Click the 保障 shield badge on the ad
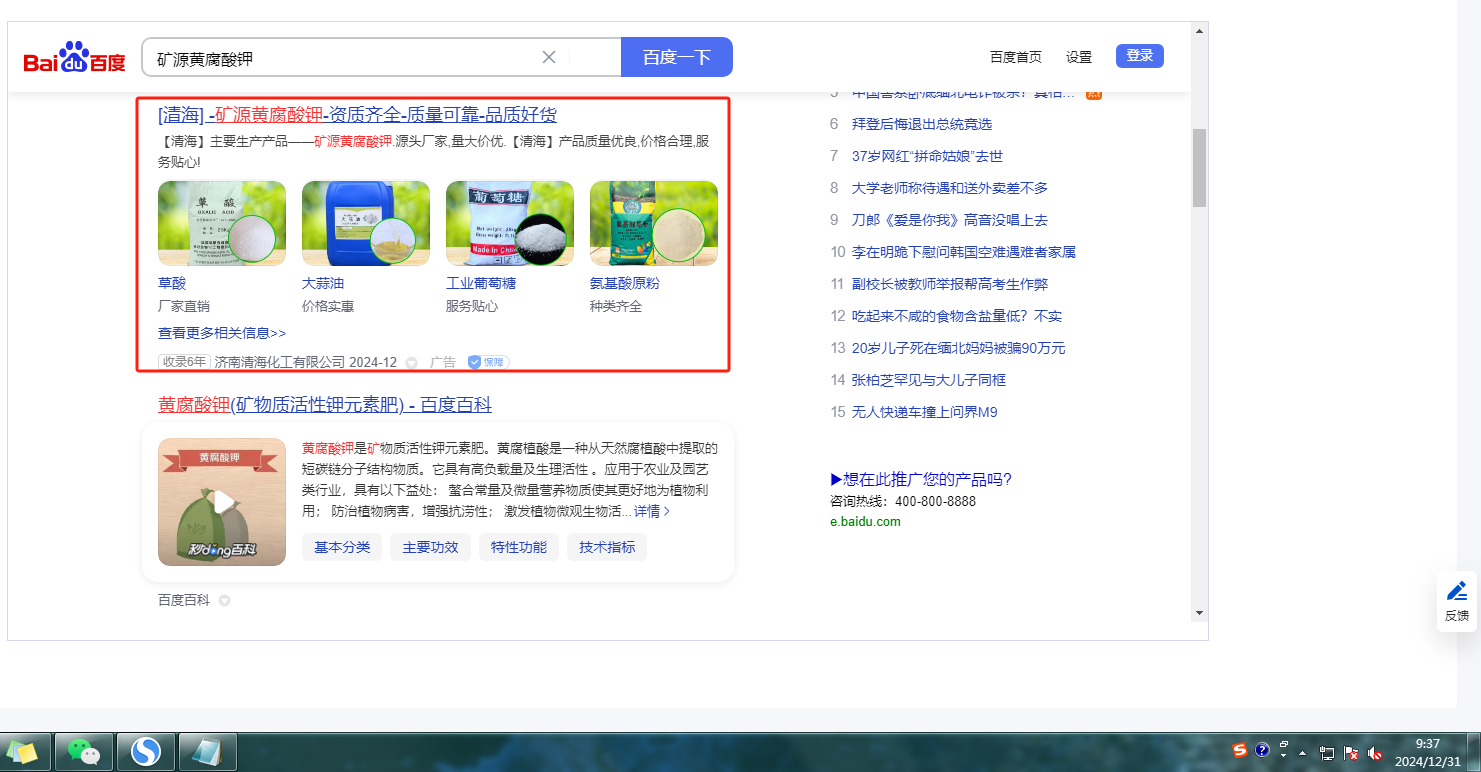 pos(488,362)
